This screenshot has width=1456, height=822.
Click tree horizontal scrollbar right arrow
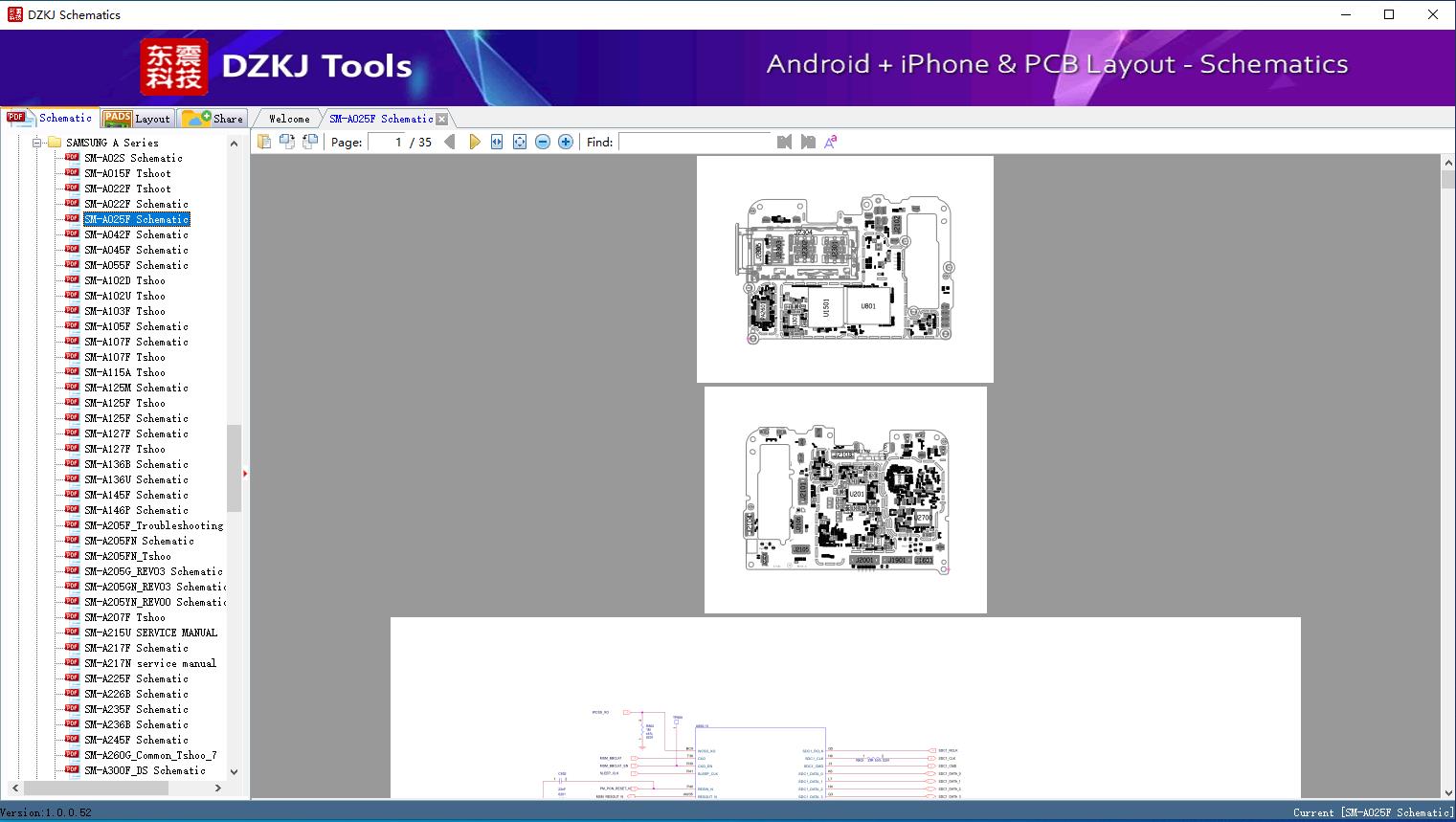click(x=218, y=788)
